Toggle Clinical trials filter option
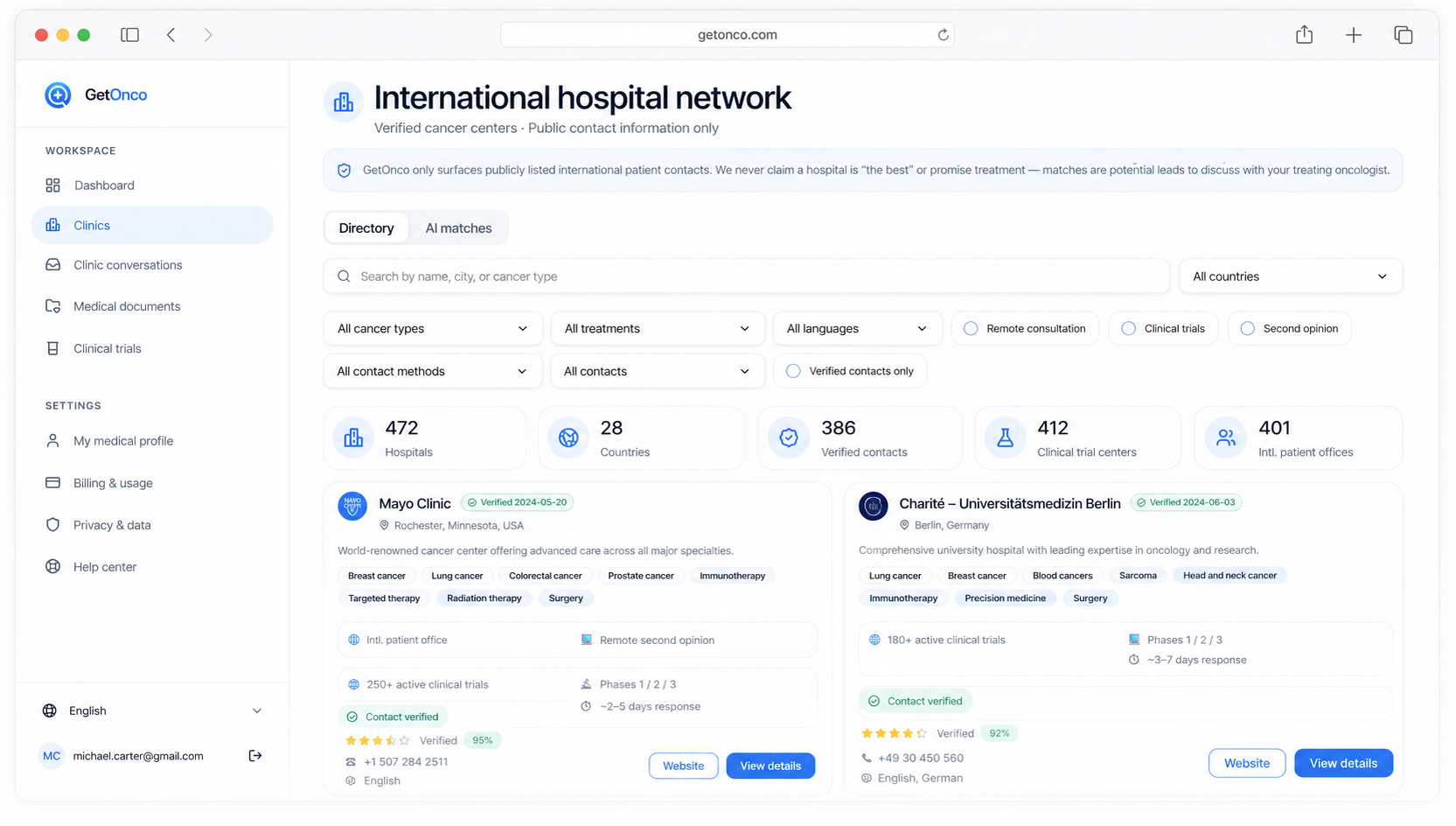 (1163, 329)
